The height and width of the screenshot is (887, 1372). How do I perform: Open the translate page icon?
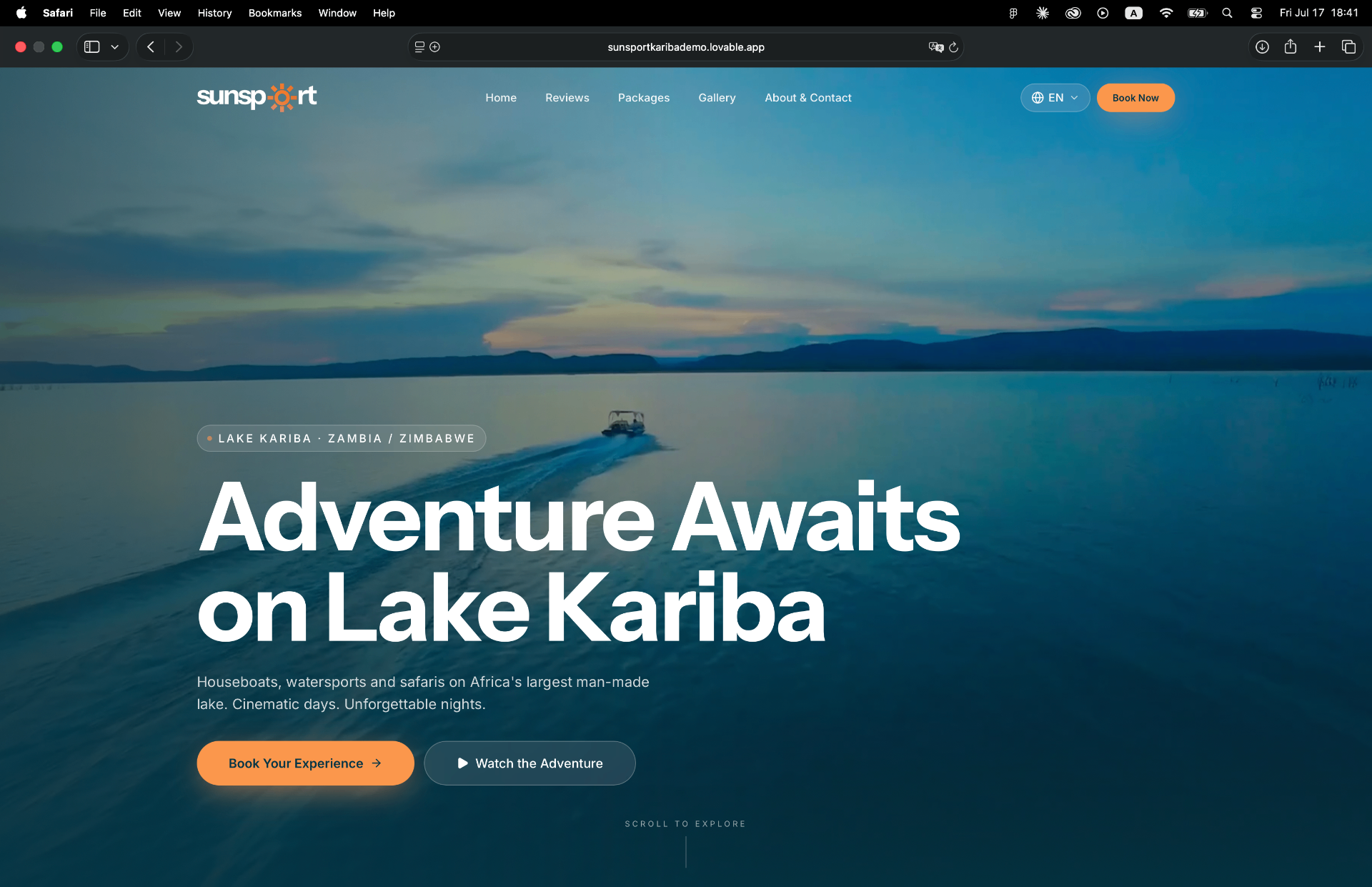tap(936, 47)
